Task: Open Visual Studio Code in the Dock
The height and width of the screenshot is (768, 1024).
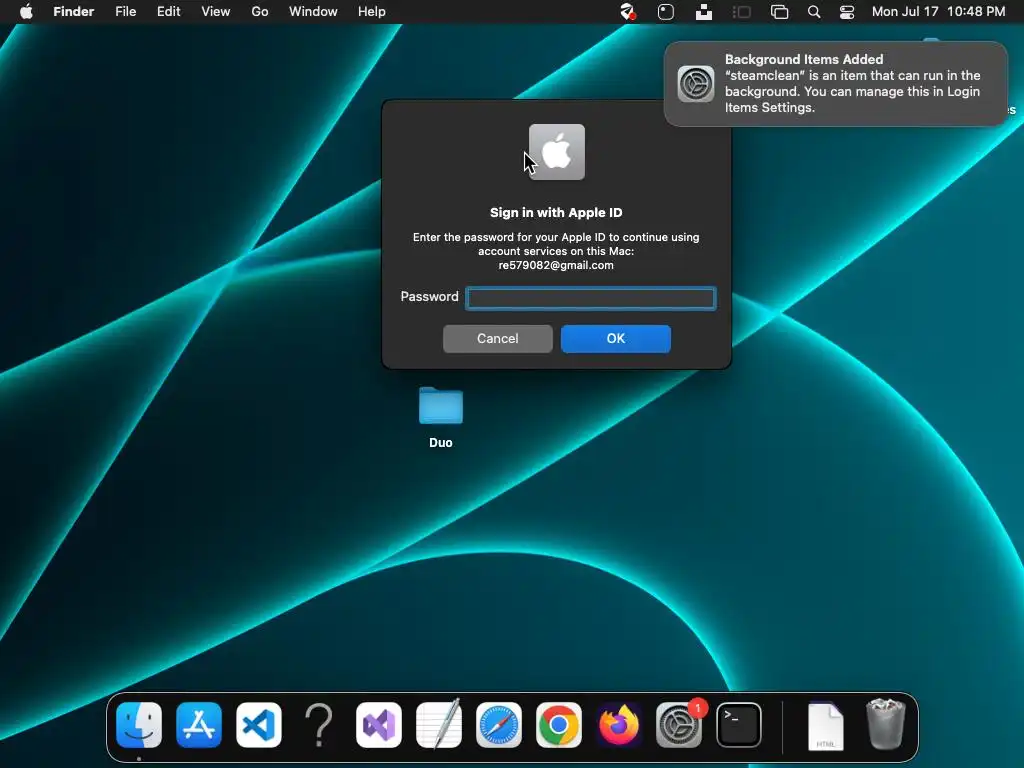Action: click(259, 725)
